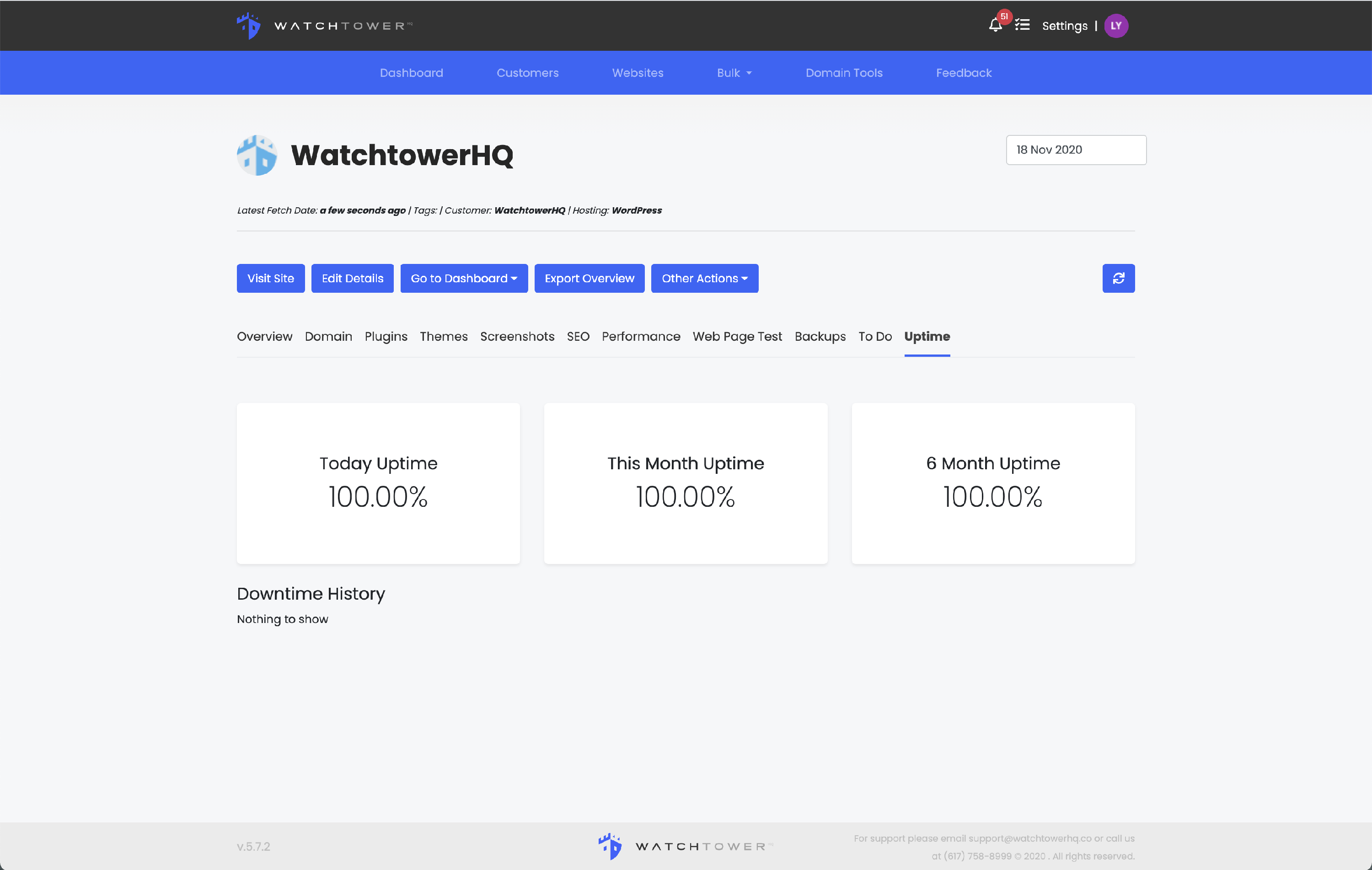Open the Customers navigation item
1372x870 pixels.
527,73
